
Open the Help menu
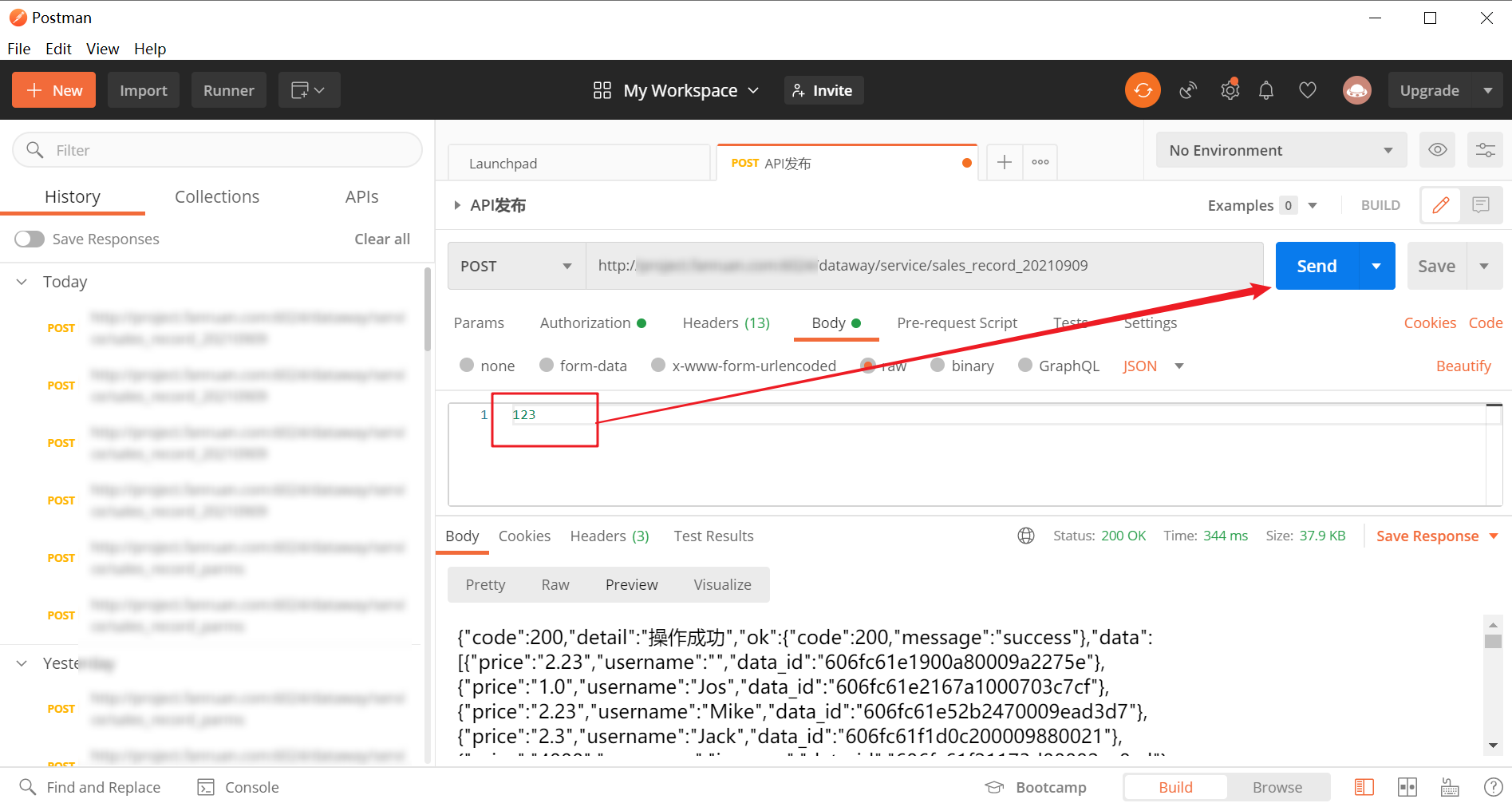pos(150,49)
